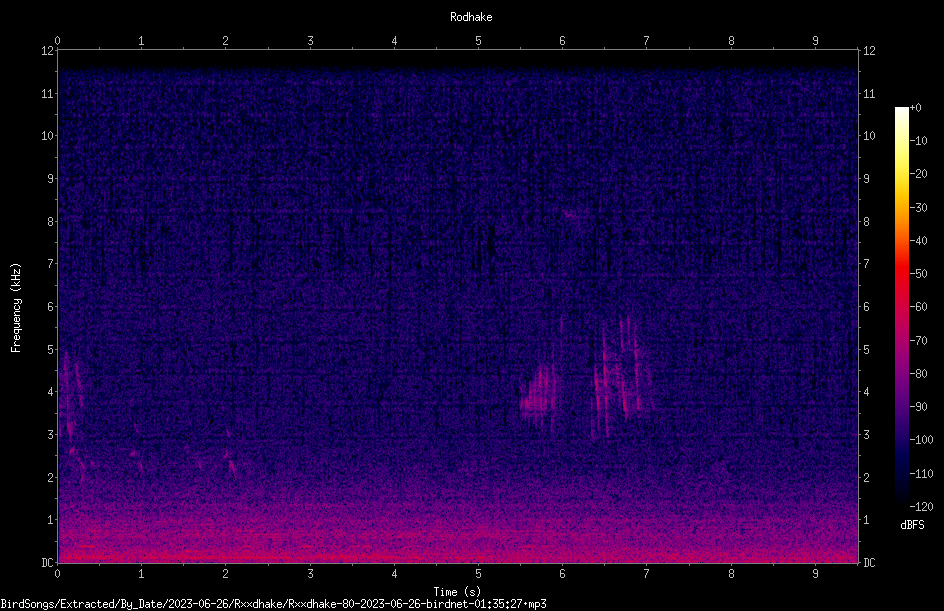Click the '3' tick on bottom time axis
944x611 pixels.
tap(310, 574)
